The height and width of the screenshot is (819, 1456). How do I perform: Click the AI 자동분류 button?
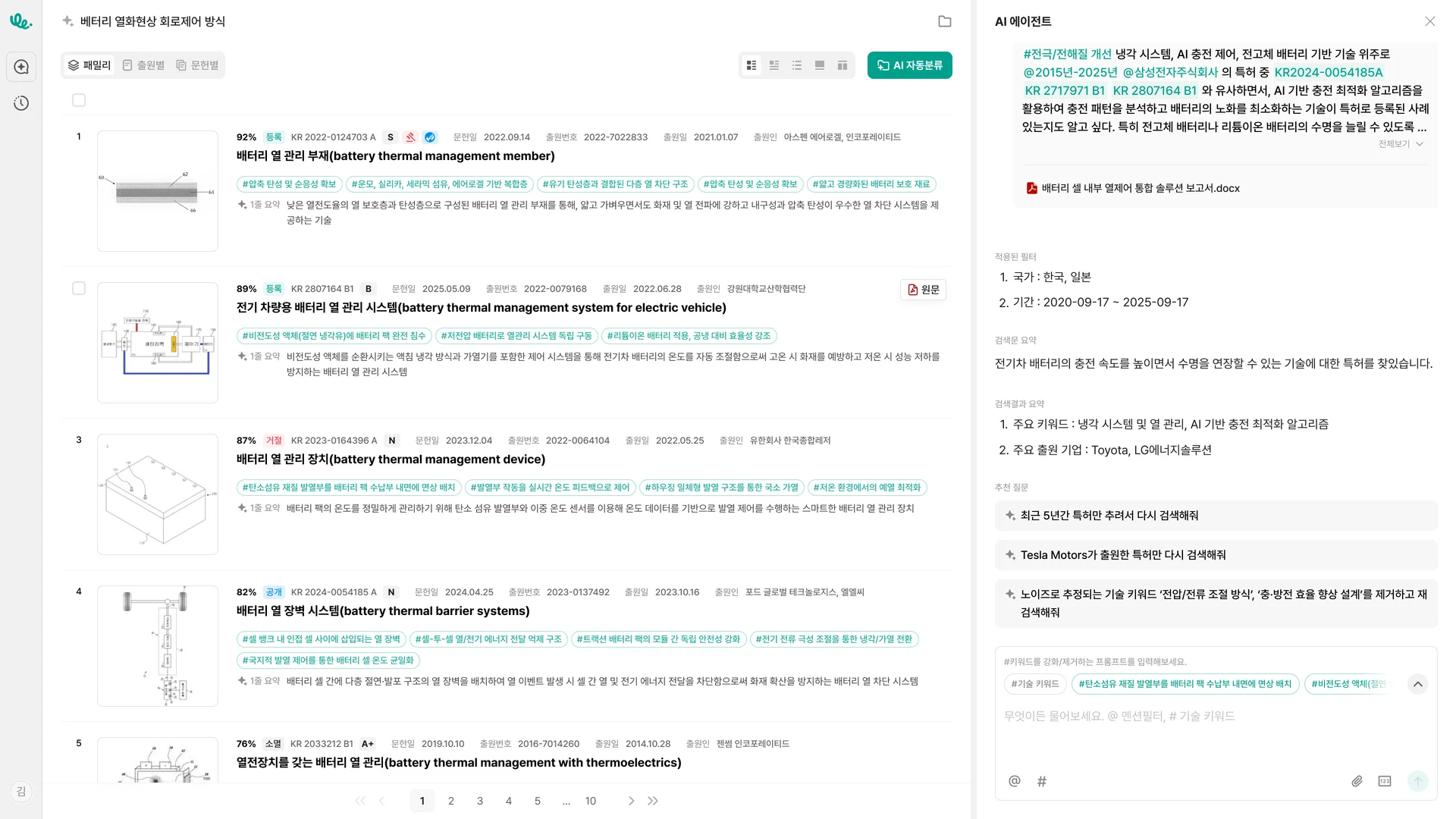[909, 65]
